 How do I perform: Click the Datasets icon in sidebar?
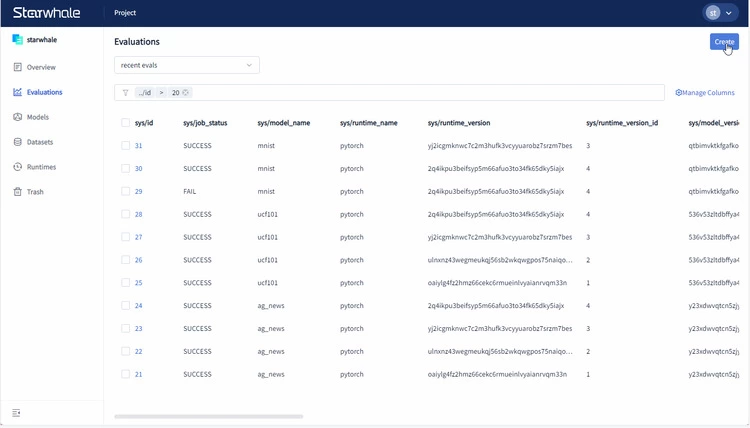17,142
